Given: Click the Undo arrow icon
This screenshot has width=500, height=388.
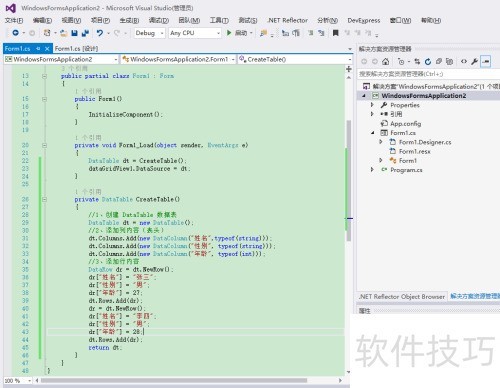Looking at the screenshot, I should click(x=100, y=33).
